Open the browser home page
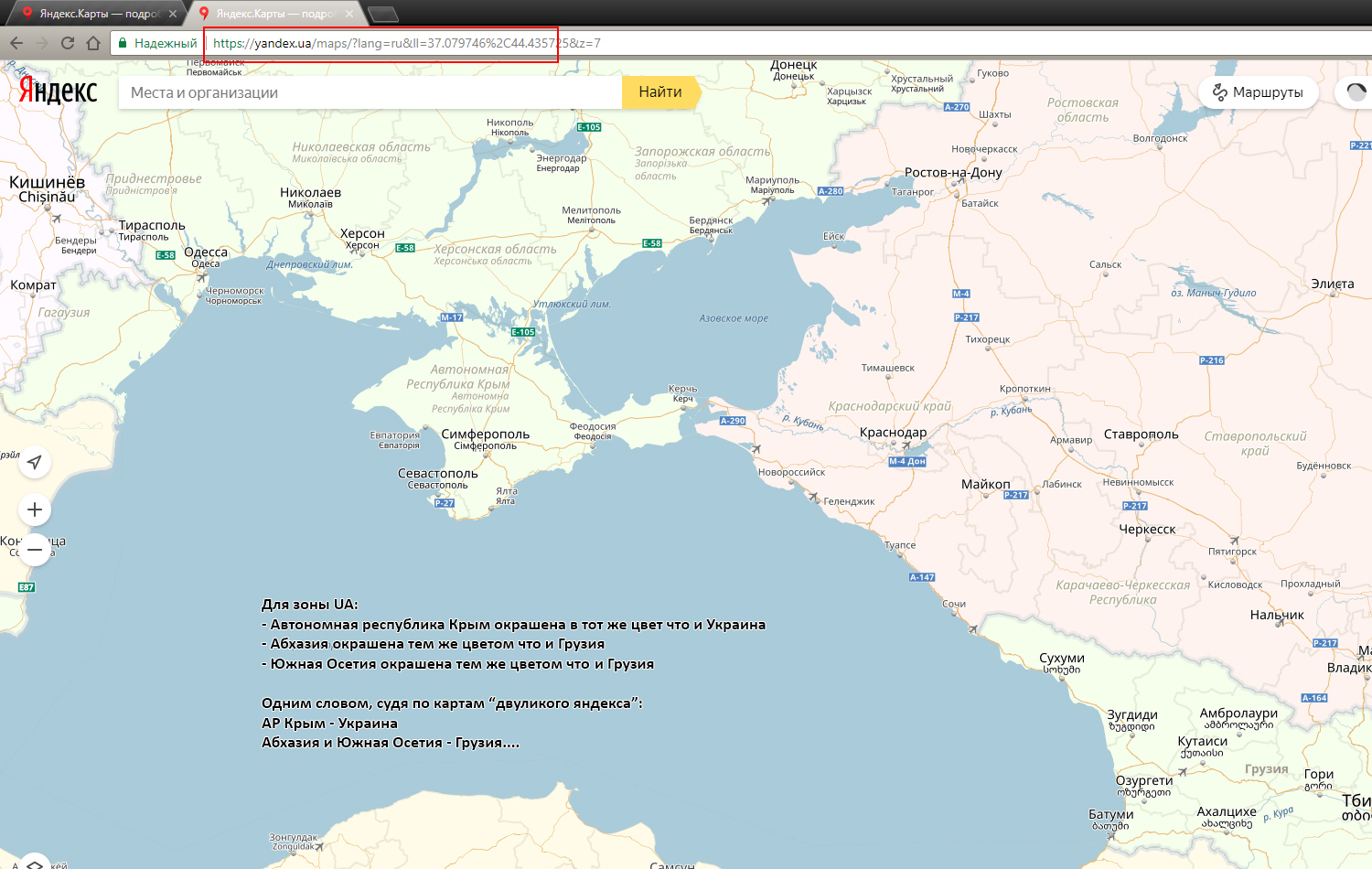This screenshot has height=869, width=1372. [93, 43]
